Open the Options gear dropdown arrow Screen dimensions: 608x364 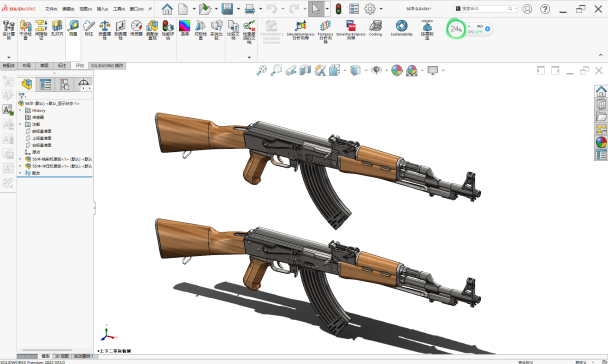(x=381, y=9)
